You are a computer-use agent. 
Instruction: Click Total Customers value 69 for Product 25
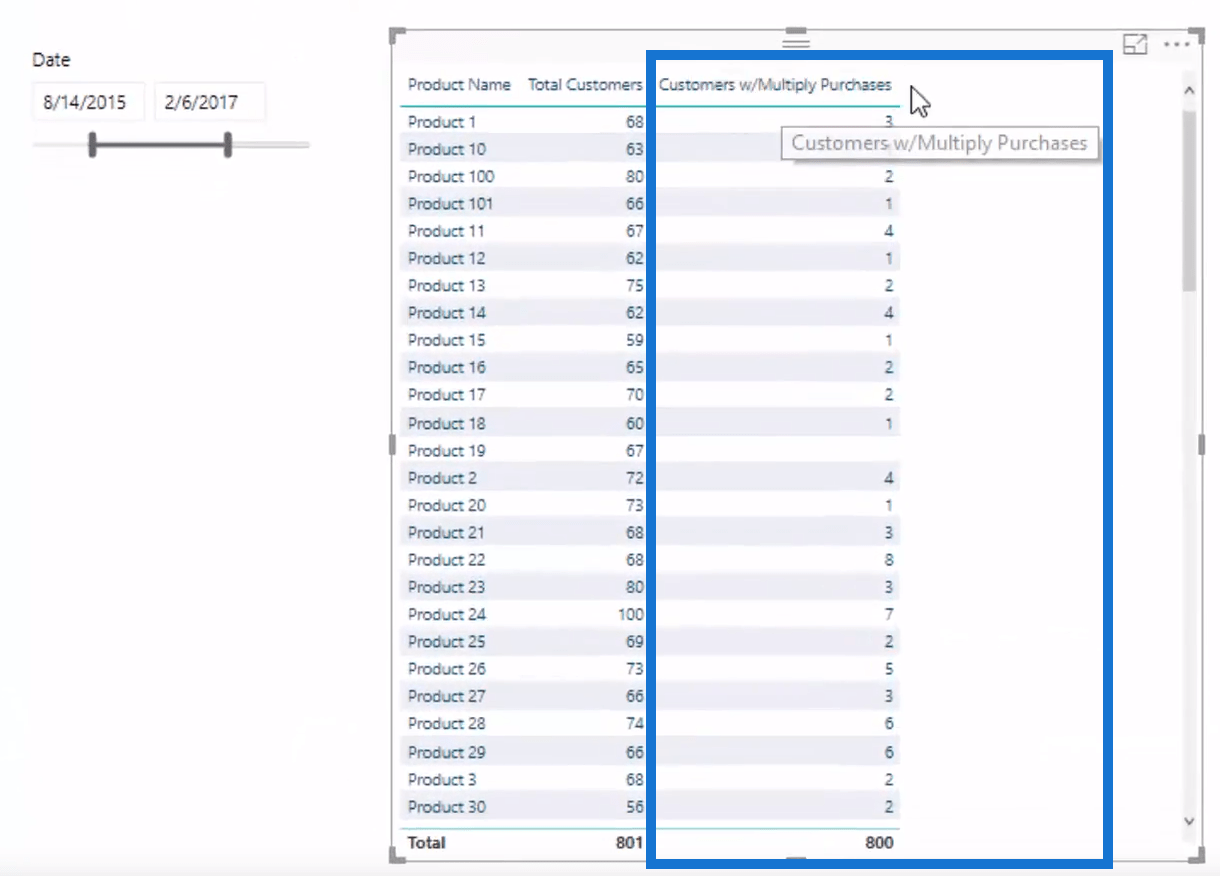635,642
